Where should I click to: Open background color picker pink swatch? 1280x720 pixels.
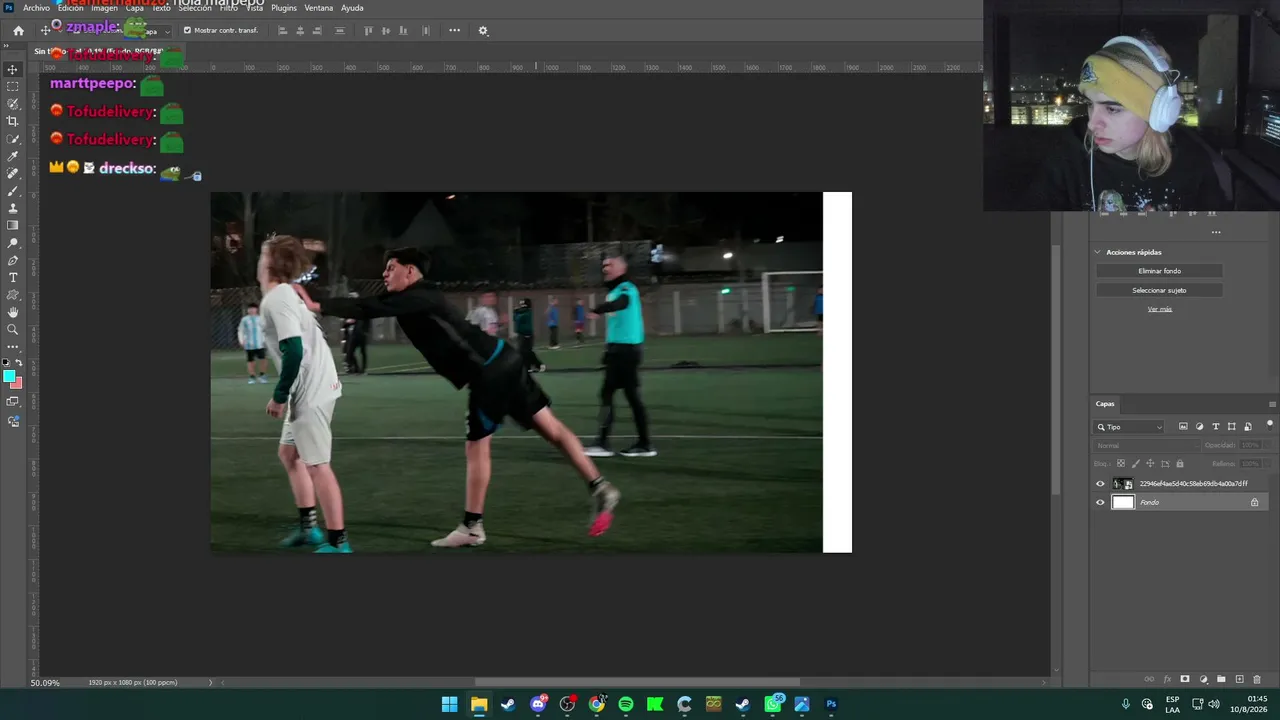click(x=17, y=383)
